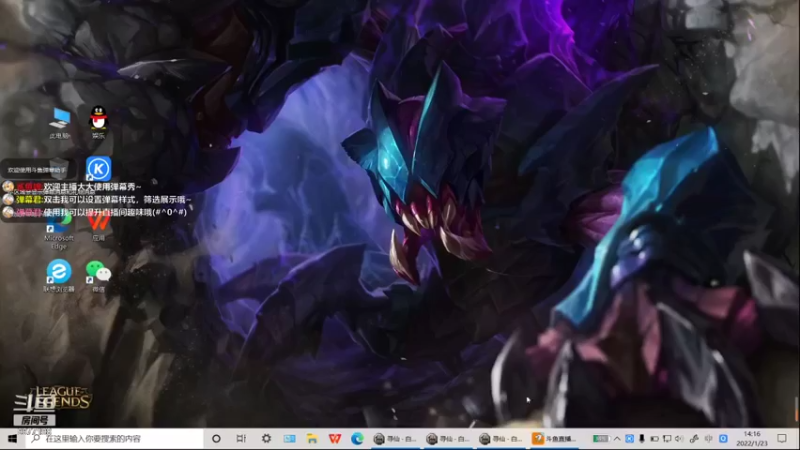Switch to the rightmost 寻仙 taskbar window
Viewport: 800px width, 450px height.
point(502,438)
